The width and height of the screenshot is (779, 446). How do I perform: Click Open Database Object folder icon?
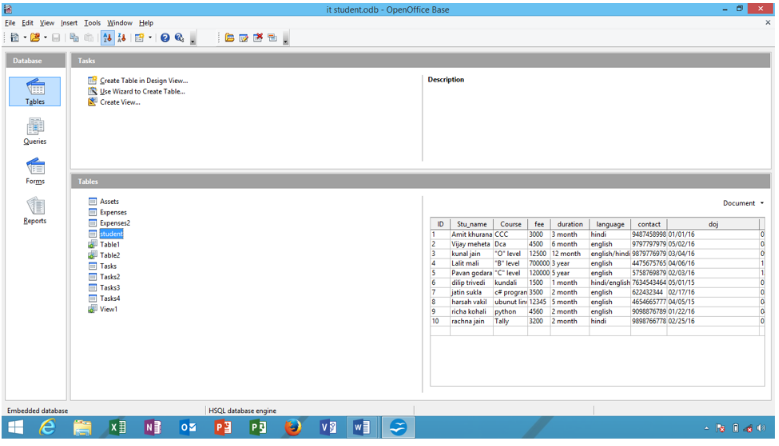229,38
